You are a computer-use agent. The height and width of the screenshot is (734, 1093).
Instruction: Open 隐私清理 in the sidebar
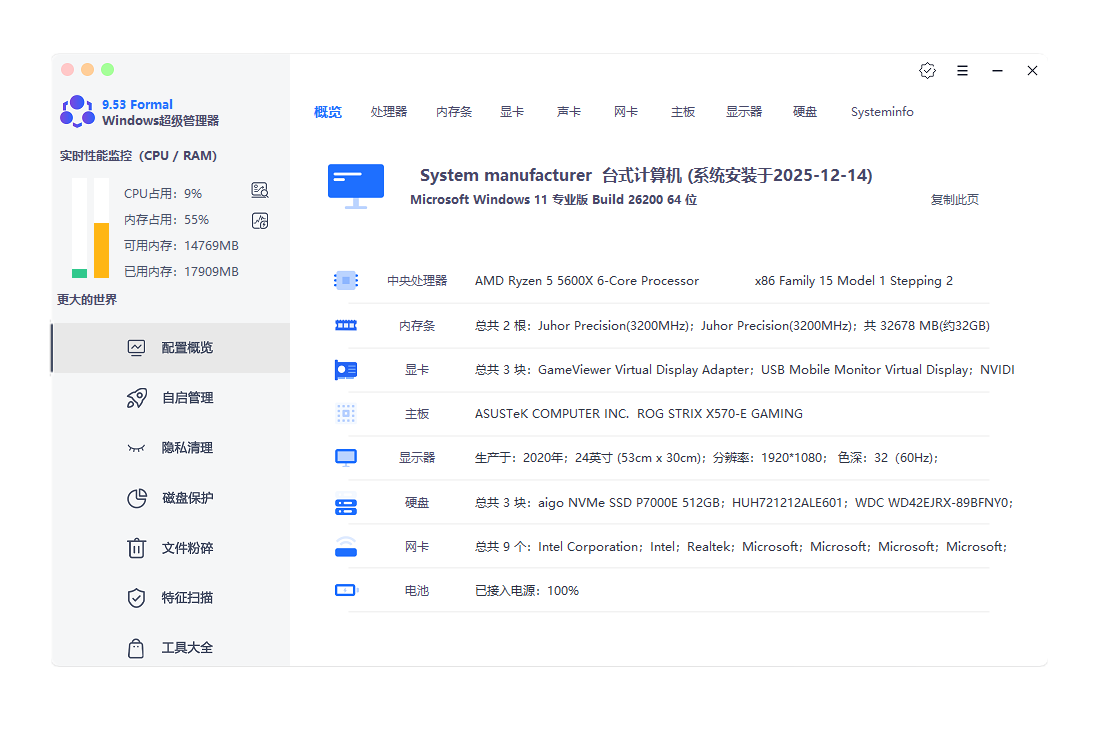click(x=187, y=448)
